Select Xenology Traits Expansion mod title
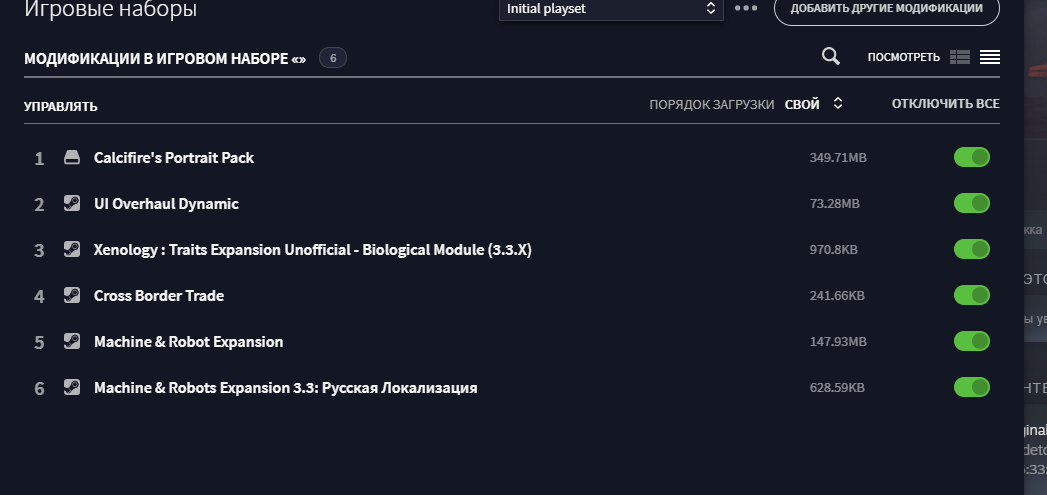This screenshot has height=495, width=1047. click(x=312, y=250)
